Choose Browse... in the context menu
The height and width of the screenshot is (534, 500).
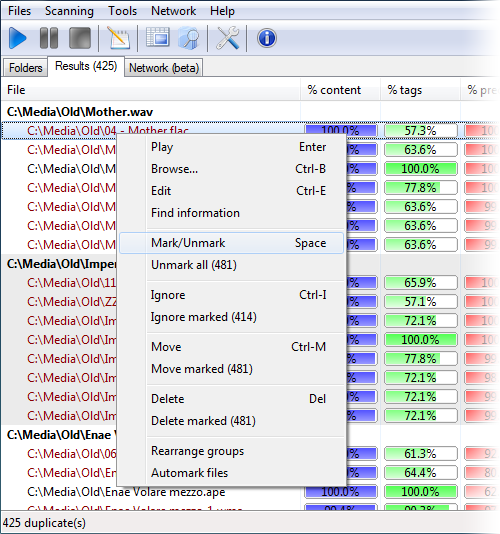pyautogui.click(x=232, y=169)
